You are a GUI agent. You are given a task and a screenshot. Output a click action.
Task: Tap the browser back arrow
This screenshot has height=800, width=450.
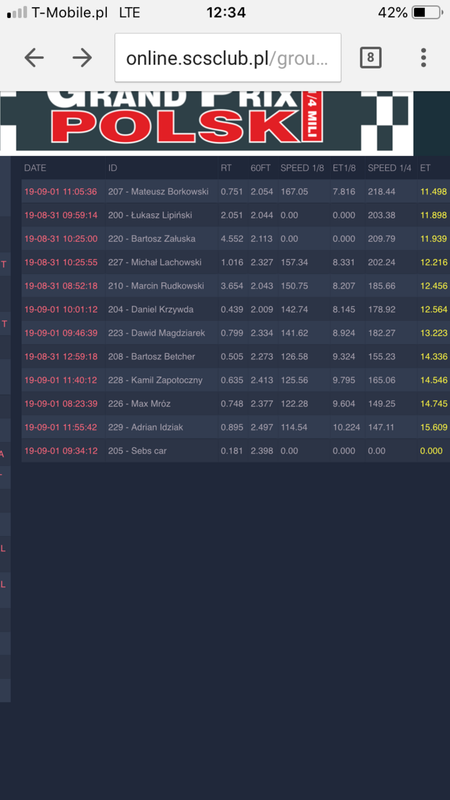34,58
